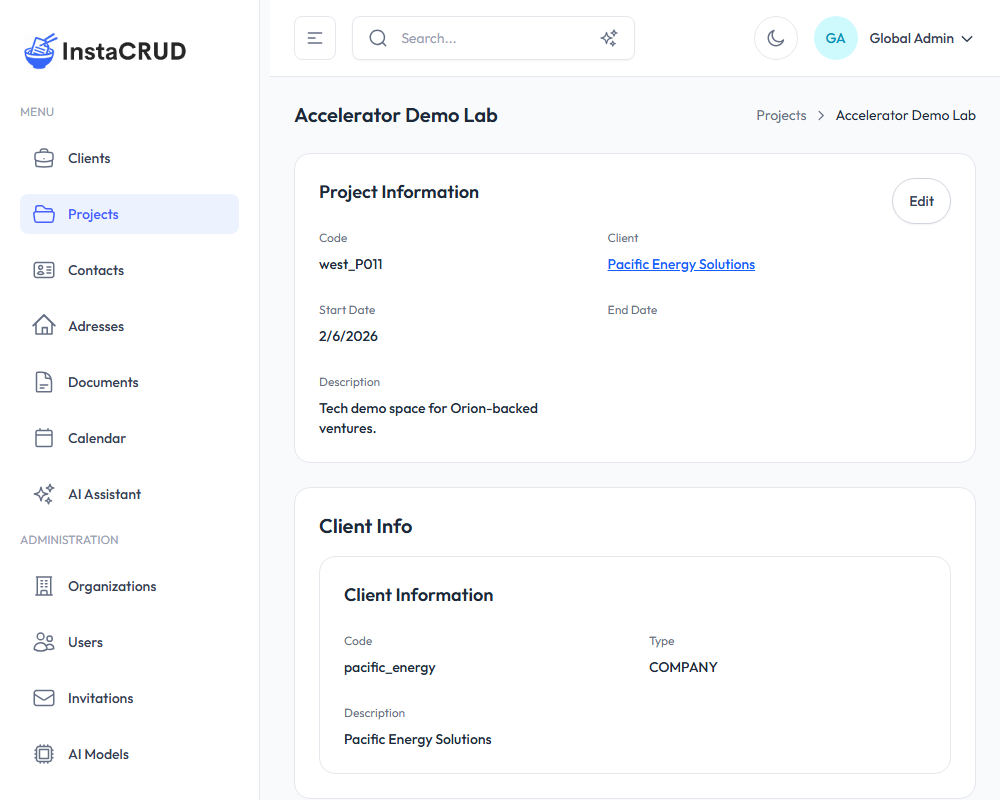Click the AI sparkle icon in search bar

(609, 38)
